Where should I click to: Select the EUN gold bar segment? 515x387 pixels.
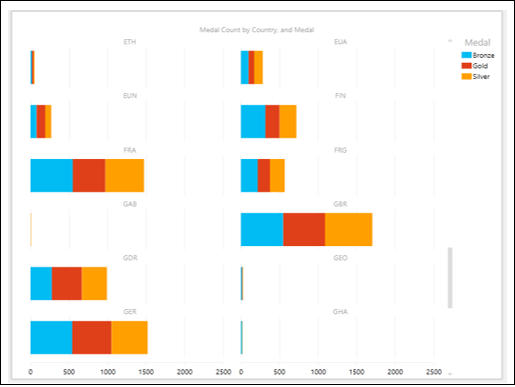41,121
